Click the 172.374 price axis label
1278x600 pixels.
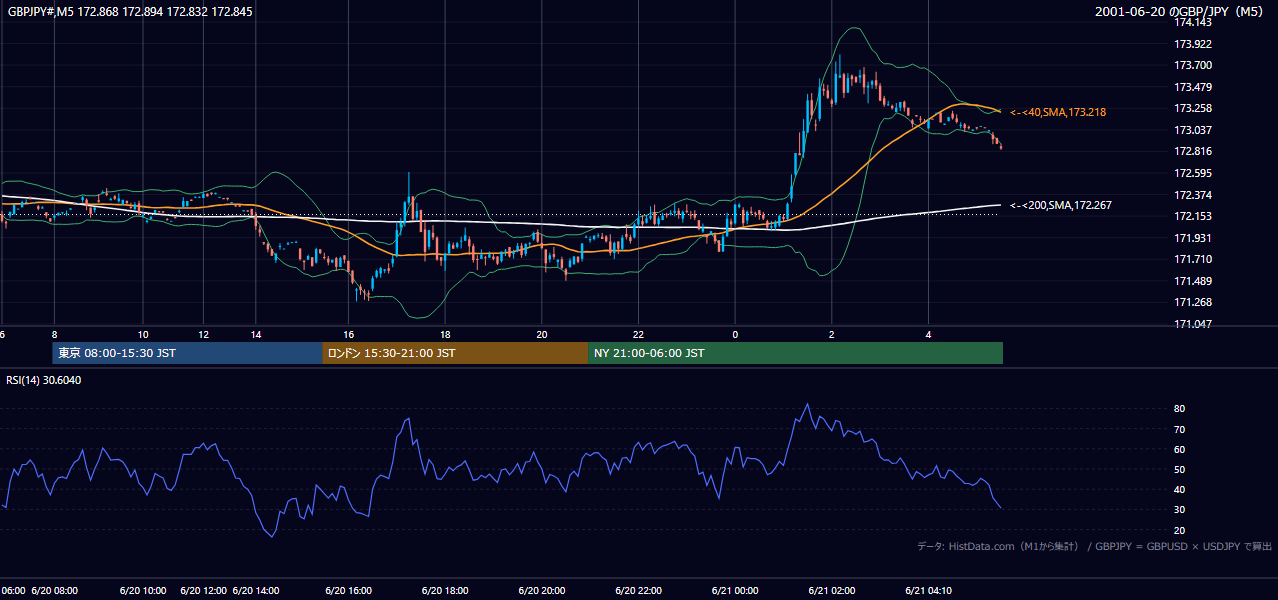click(x=1192, y=195)
